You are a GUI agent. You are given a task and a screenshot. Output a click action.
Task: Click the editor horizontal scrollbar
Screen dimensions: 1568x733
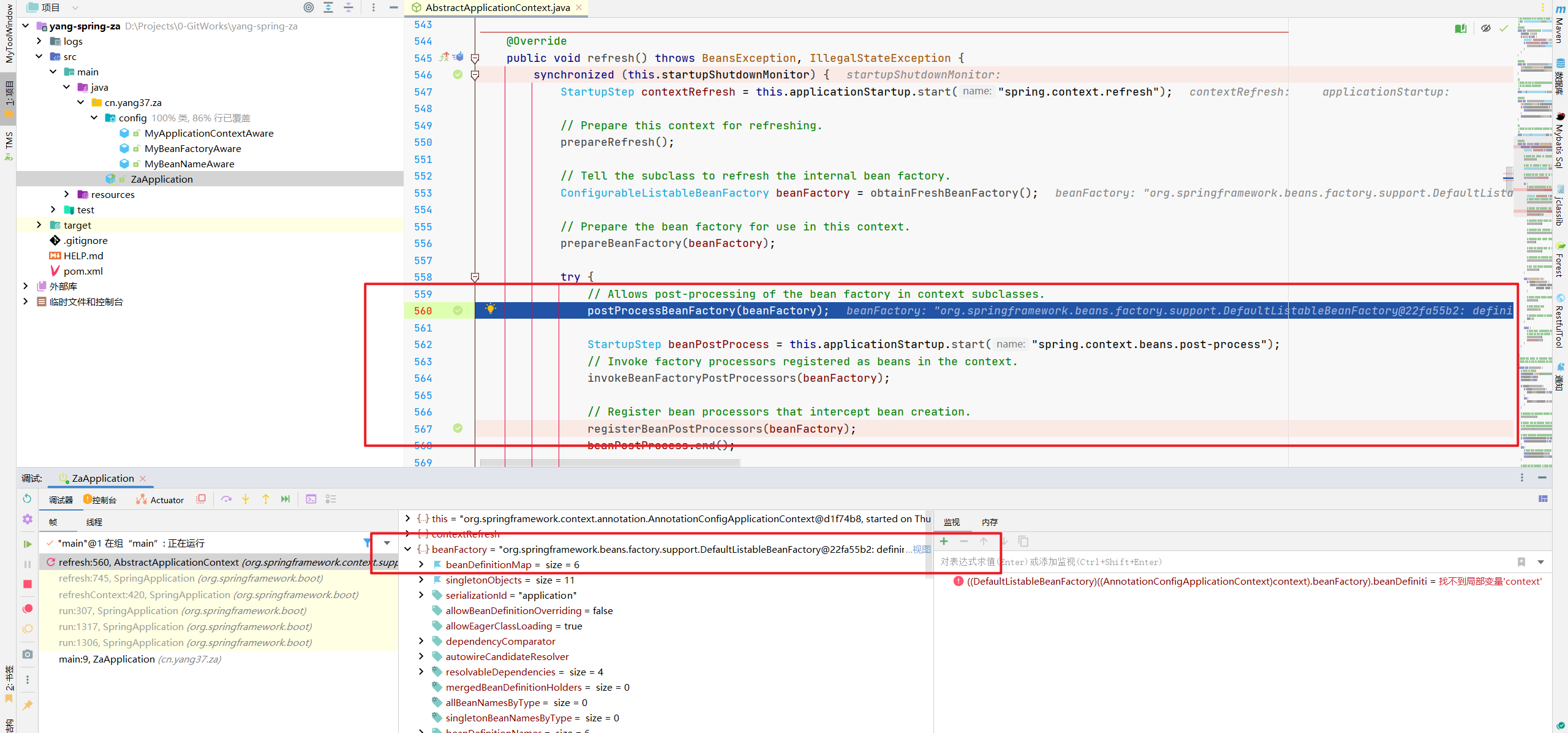(x=610, y=463)
